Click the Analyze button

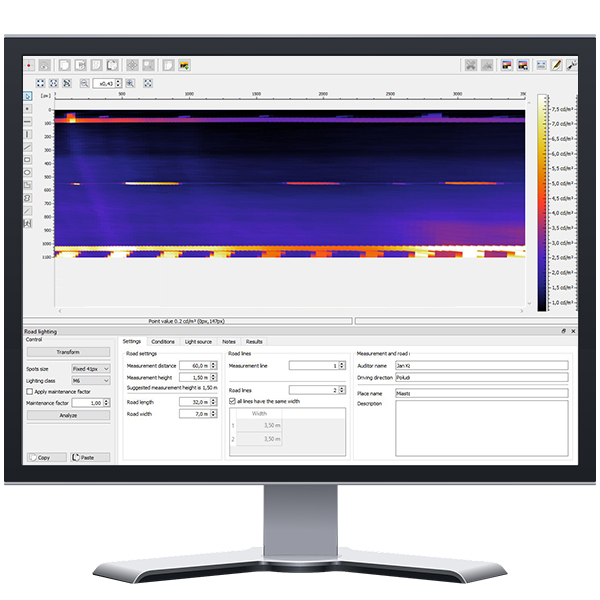click(x=67, y=415)
